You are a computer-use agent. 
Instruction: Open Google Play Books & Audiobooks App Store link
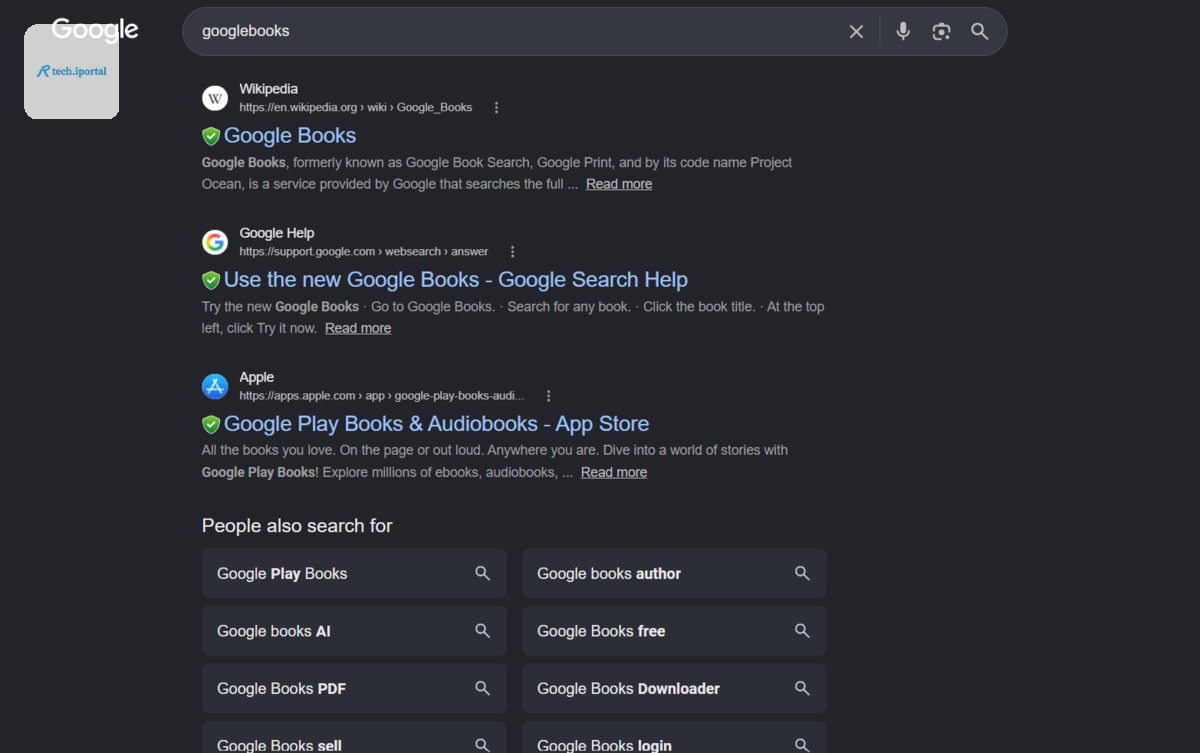[x=437, y=424]
